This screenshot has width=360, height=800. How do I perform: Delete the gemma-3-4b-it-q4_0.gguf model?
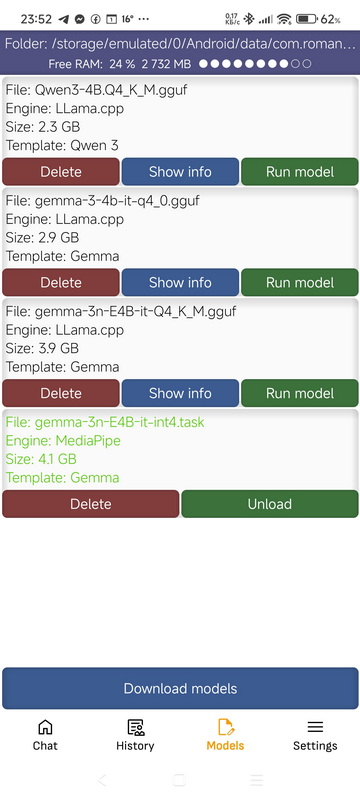61,282
